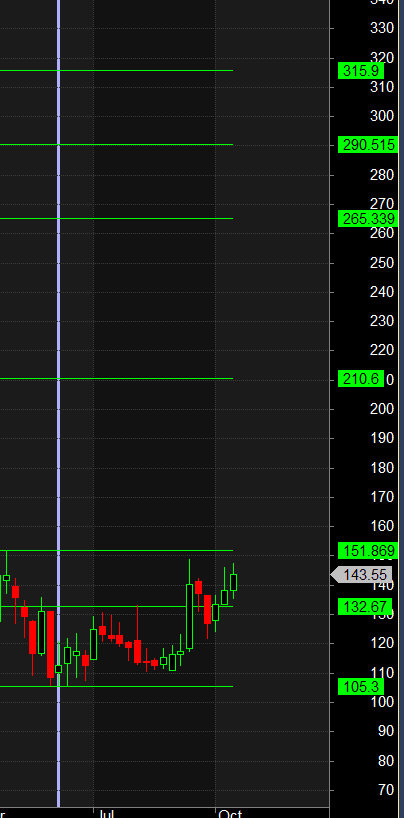
Task: Select the horizontal line at 315.9
Action: (116, 70)
